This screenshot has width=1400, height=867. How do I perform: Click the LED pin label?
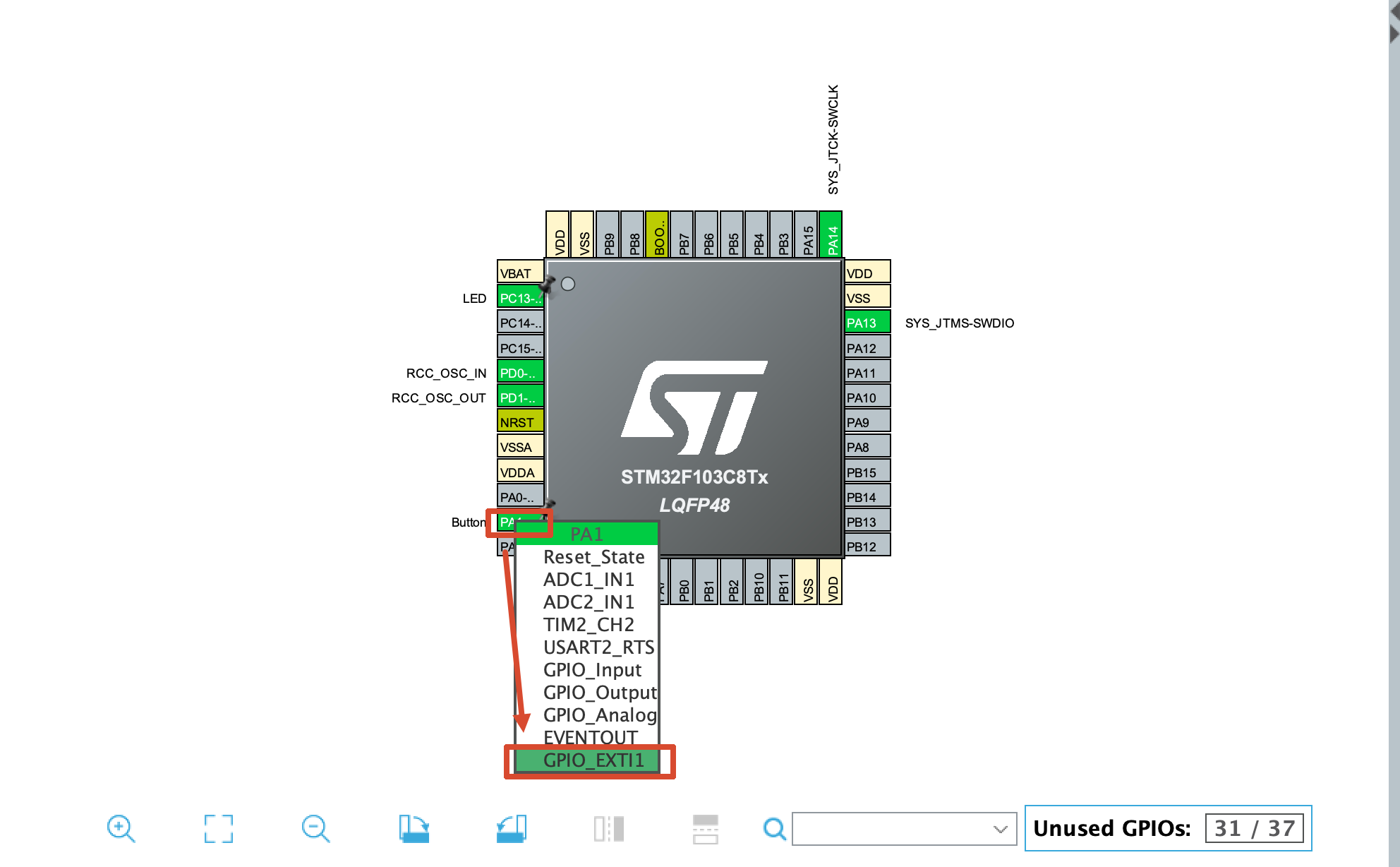pos(474,298)
